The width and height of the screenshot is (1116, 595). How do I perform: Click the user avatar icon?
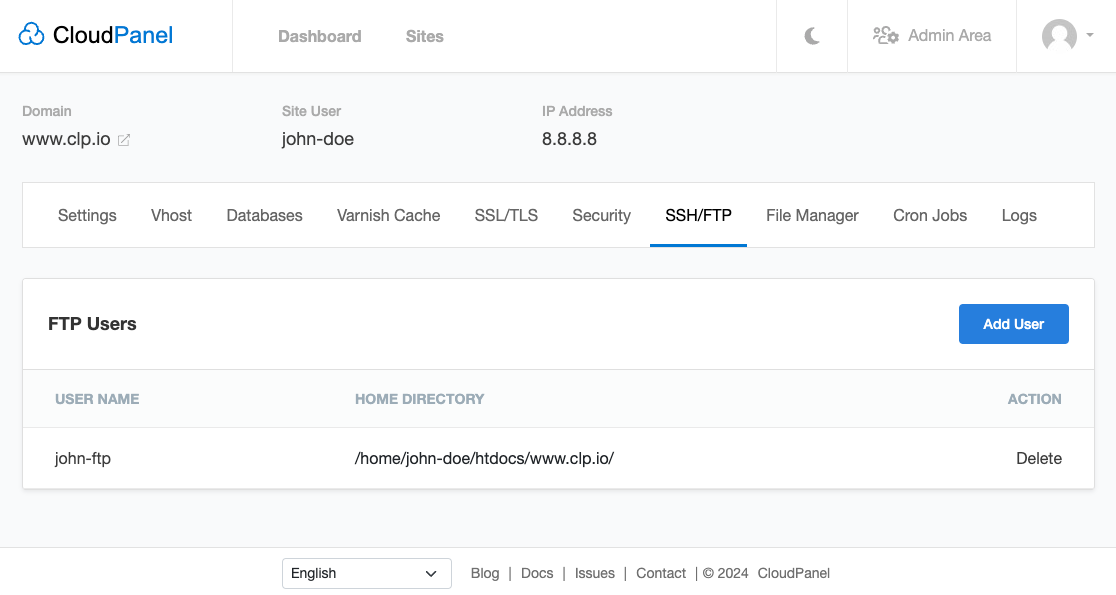[1059, 36]
